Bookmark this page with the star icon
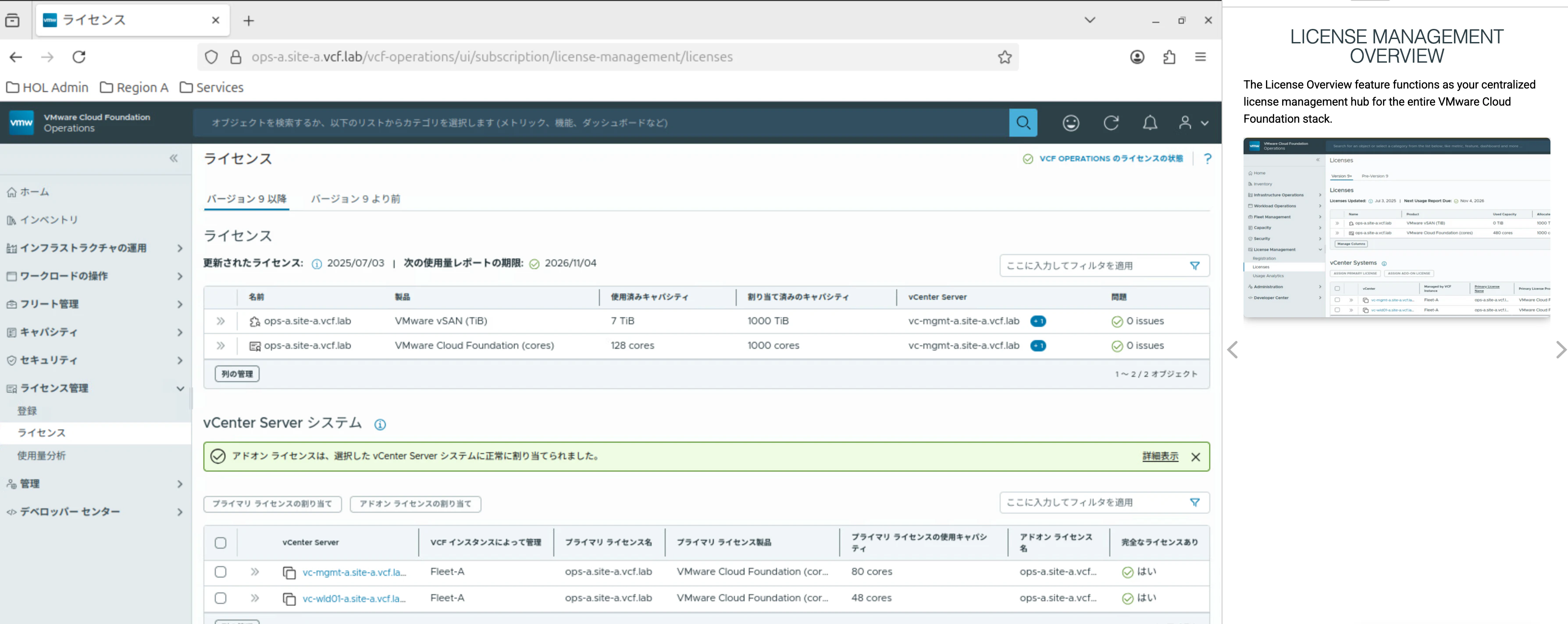1568x624 pixels. (x=1005, y=57)
